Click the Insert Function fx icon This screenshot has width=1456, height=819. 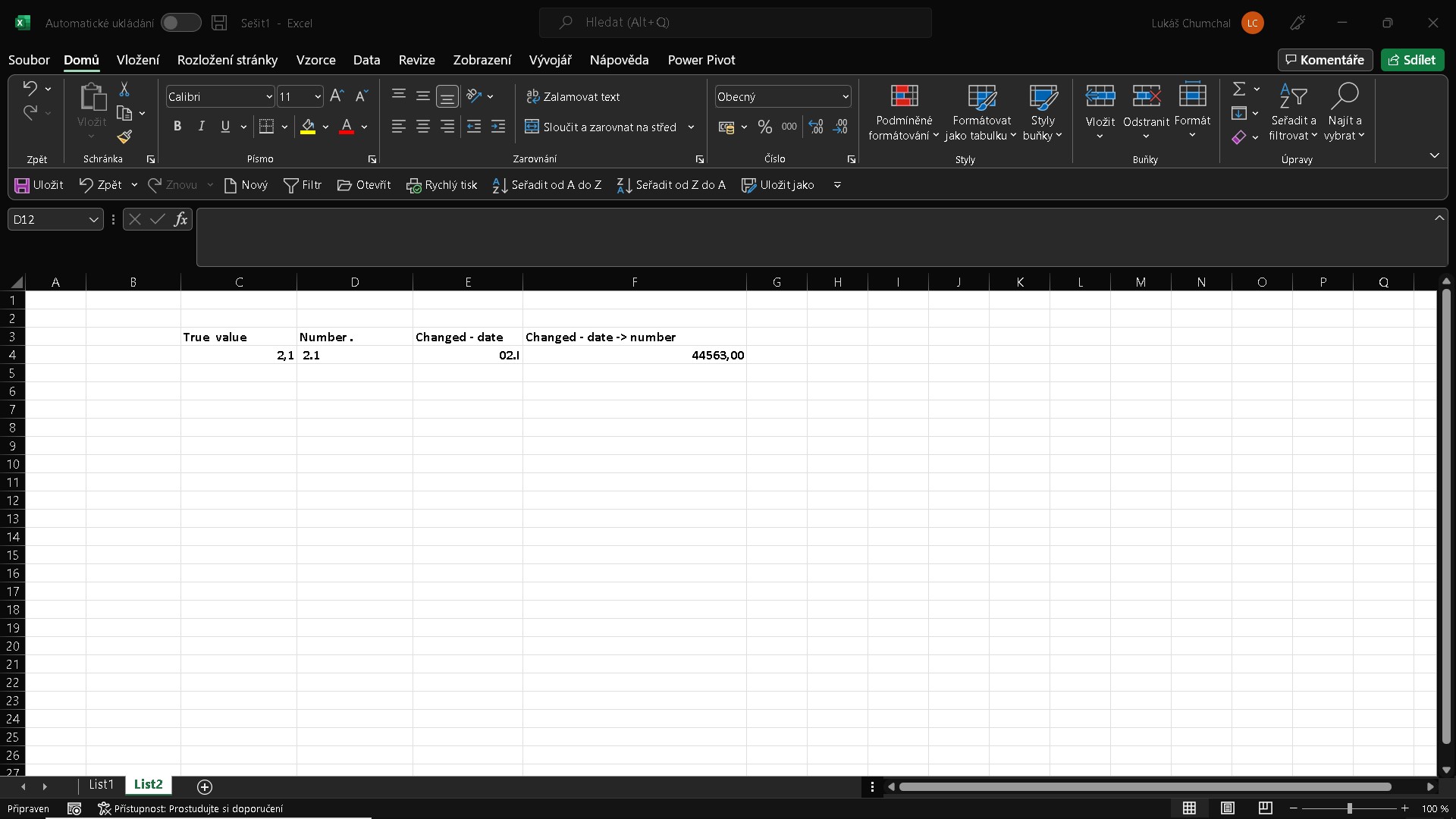[180, 219]
